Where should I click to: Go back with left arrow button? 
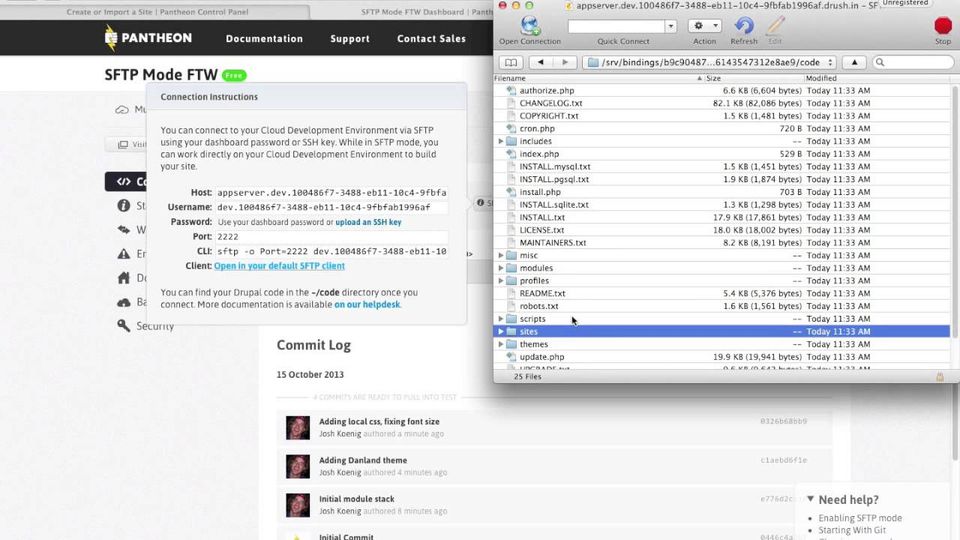(540, 62)
